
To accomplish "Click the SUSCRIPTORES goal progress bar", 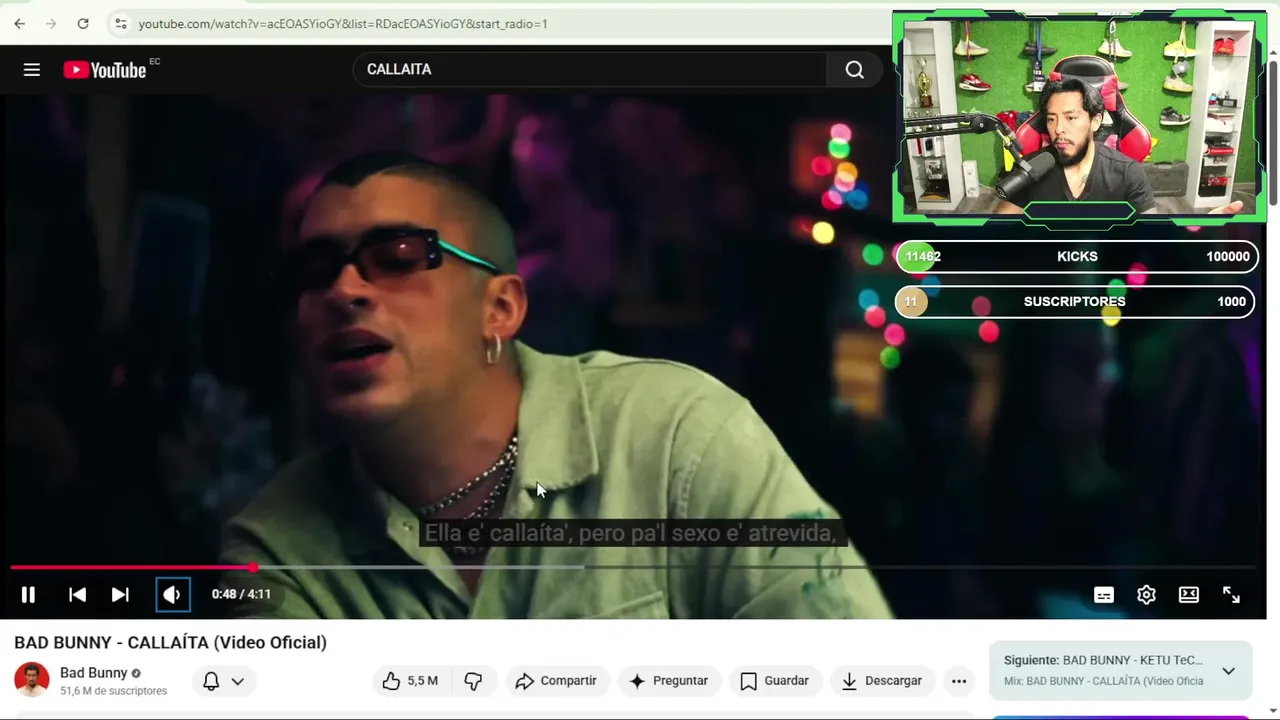I will pos(1076,301).
